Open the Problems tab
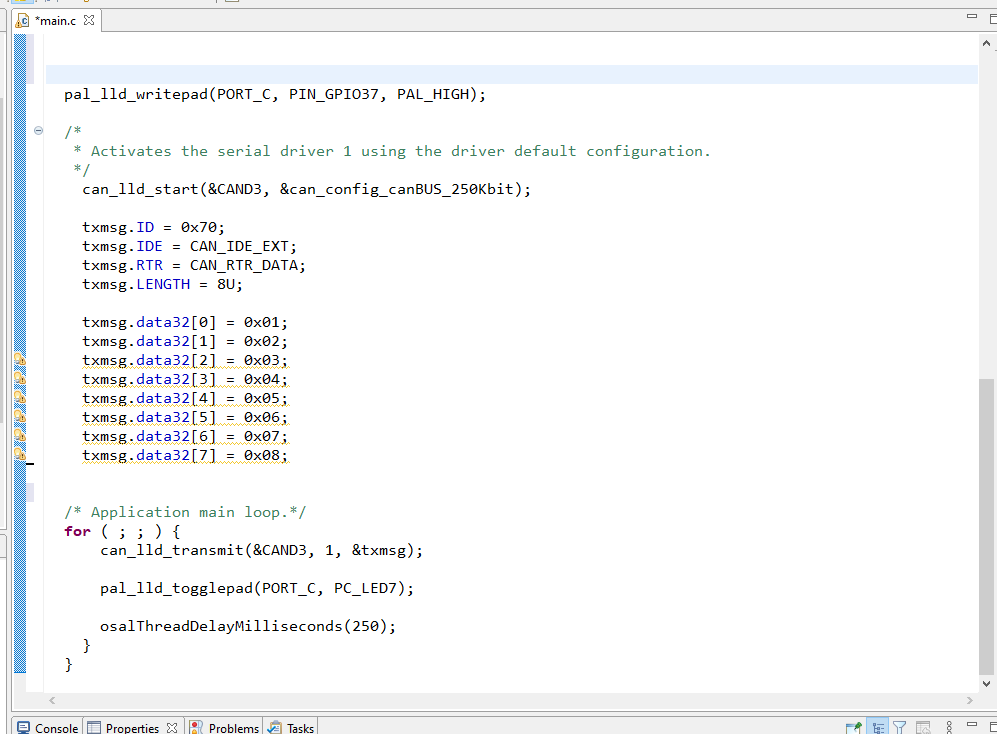997x734 pixels. tap(224, 728)
